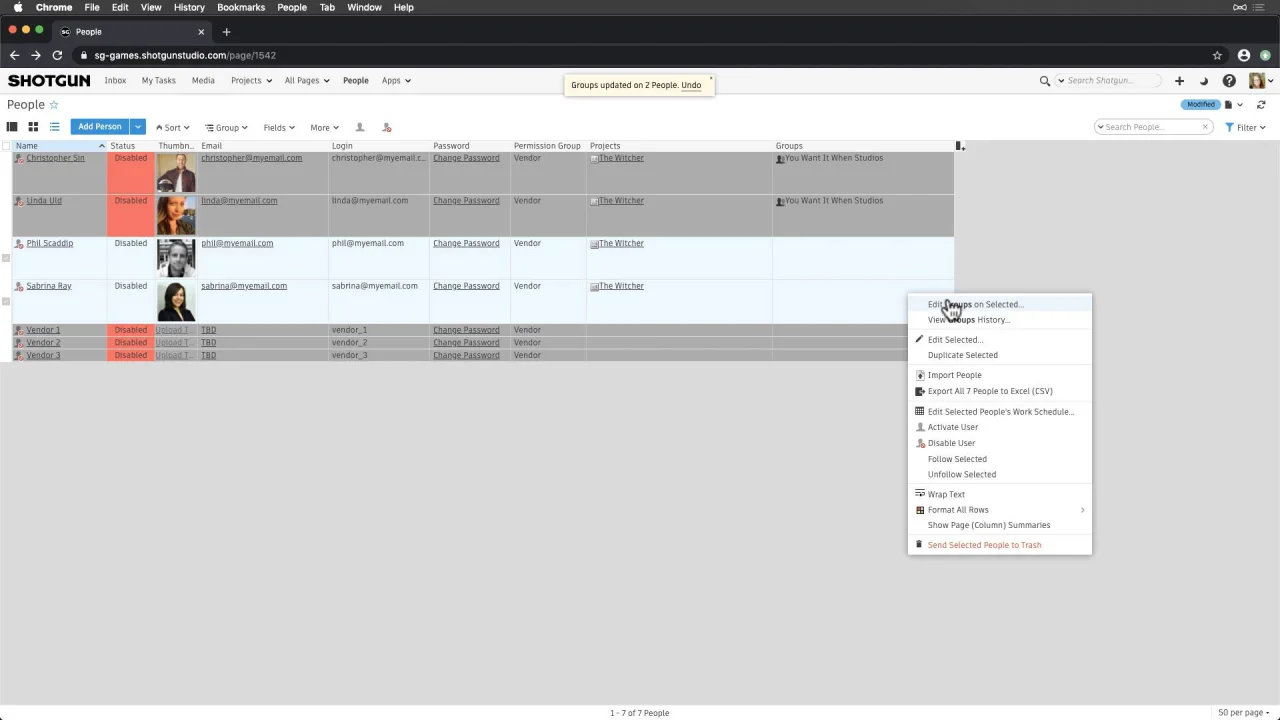Refresh the page with the reload arrows icon
1280x720 pixels.
click(1261, 105)
